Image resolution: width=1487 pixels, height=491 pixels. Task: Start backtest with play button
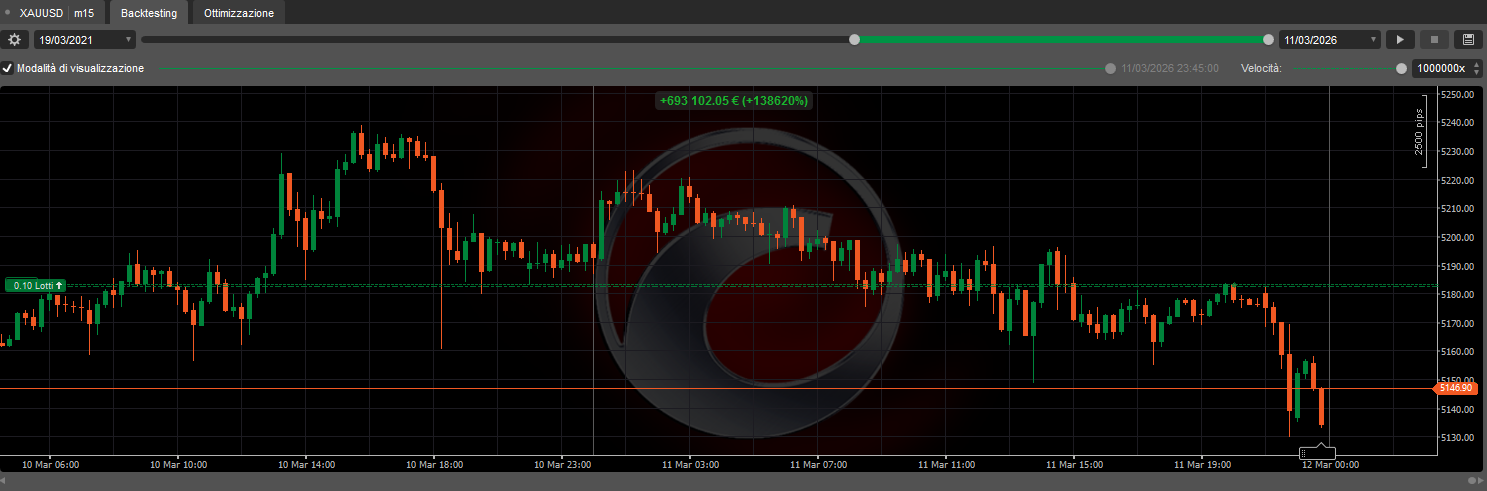(1400, 40)
